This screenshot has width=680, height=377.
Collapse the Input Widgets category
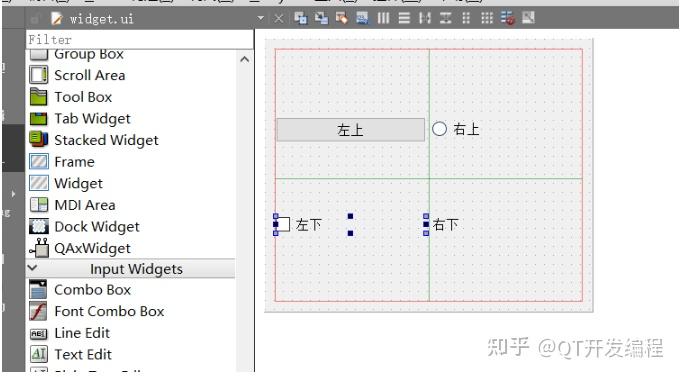coord(33,269)
